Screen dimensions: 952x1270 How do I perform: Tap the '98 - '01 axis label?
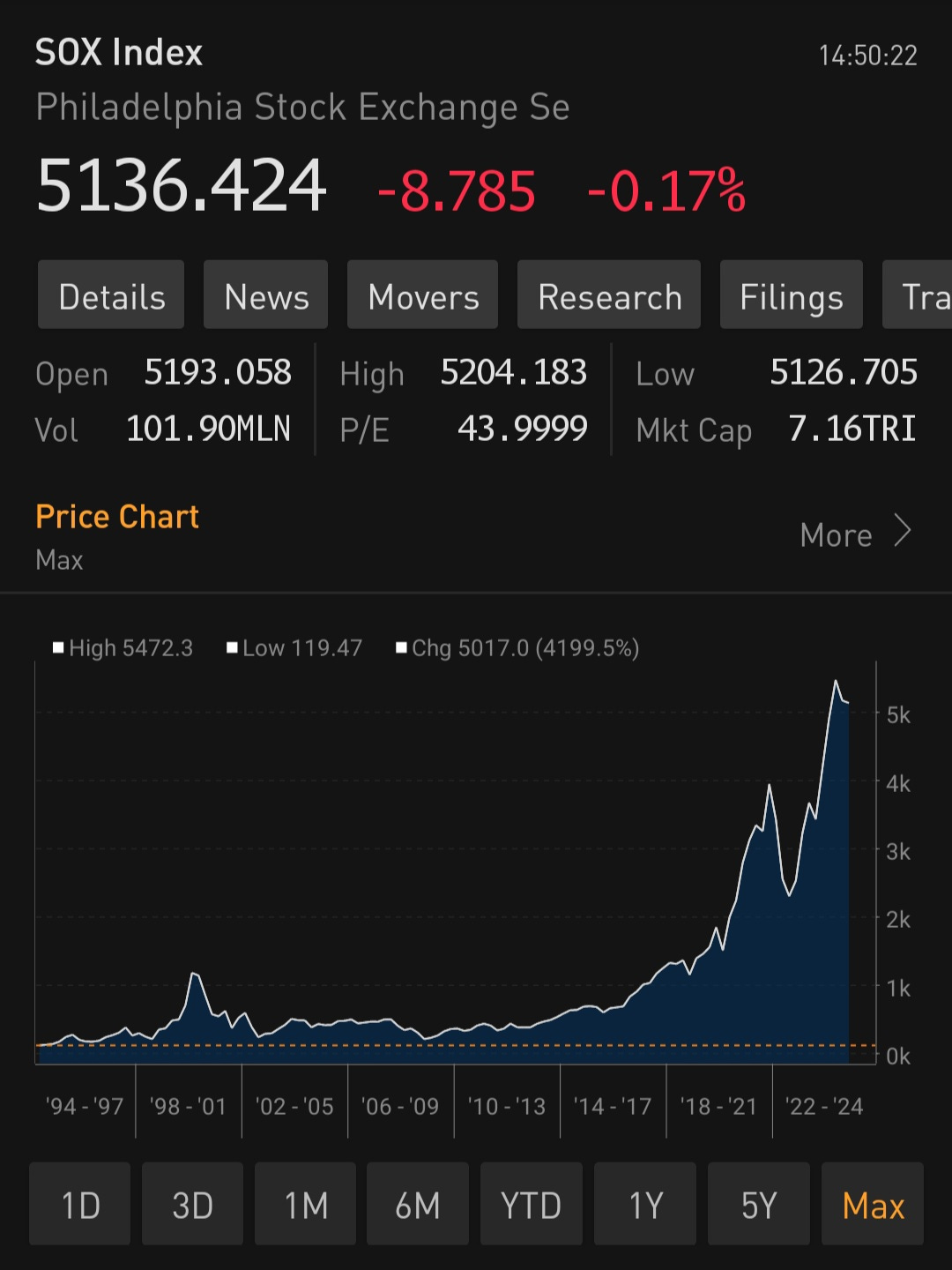click(x=188, y=1106)
